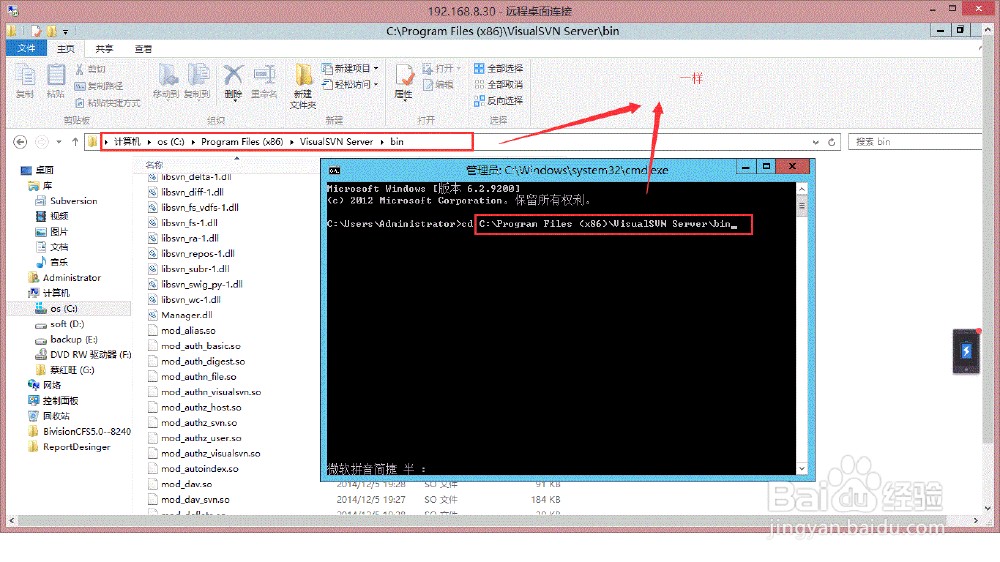Click the 复制到 (Copy to) icon

pos(197,81)
